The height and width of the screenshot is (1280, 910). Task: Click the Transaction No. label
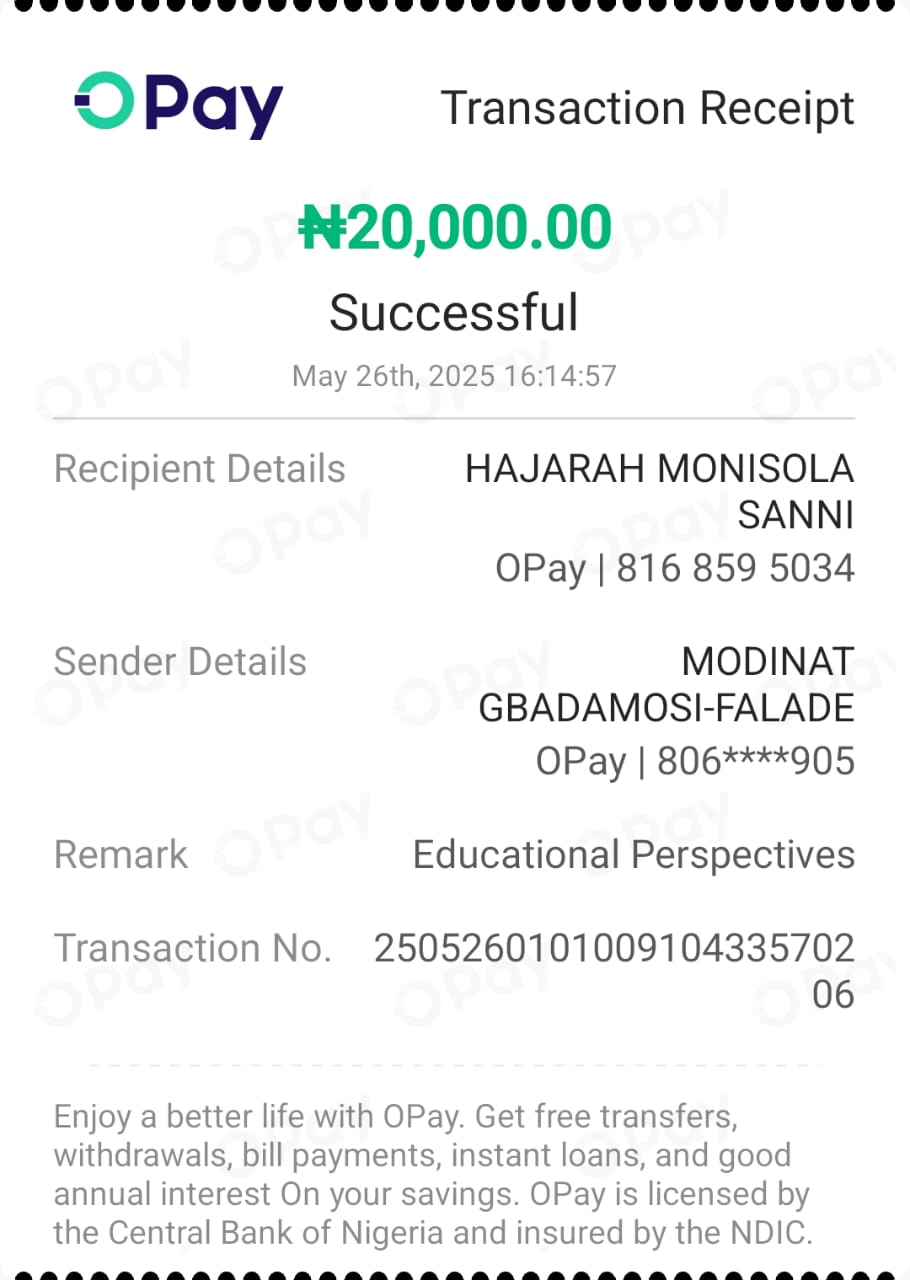pos(192,948)
